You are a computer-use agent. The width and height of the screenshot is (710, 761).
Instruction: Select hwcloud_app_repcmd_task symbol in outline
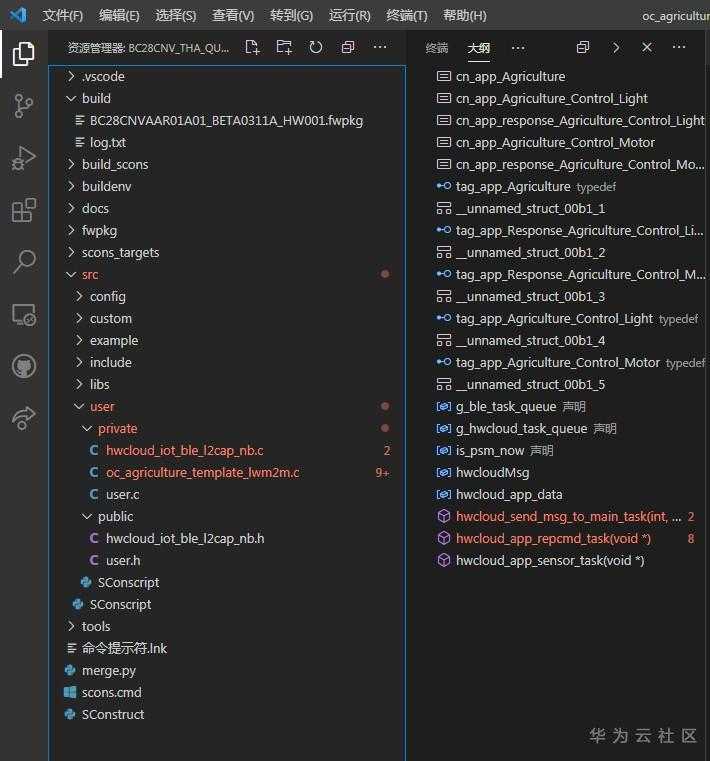click(x=558, y=539)
